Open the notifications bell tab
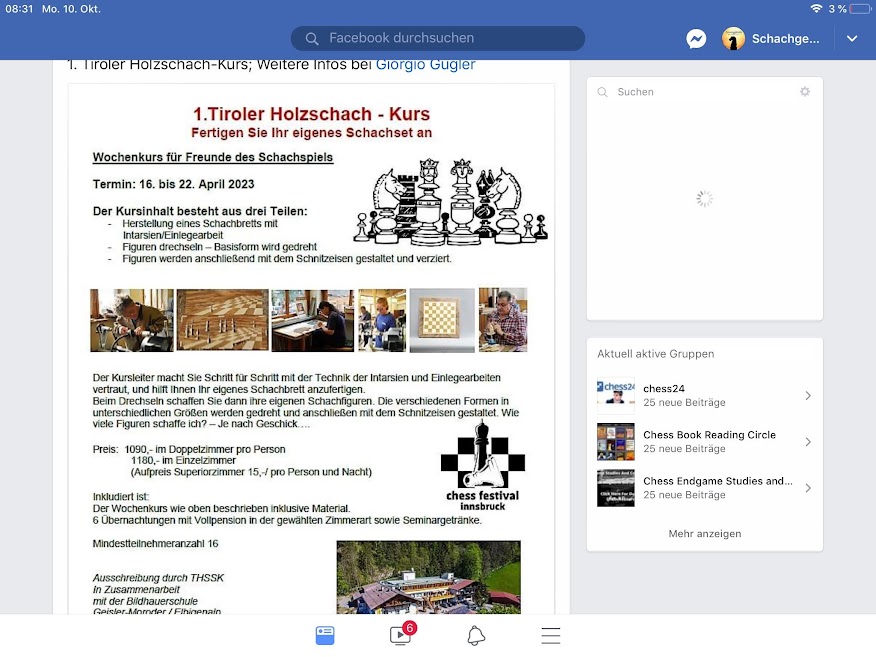 coord(475,636)
